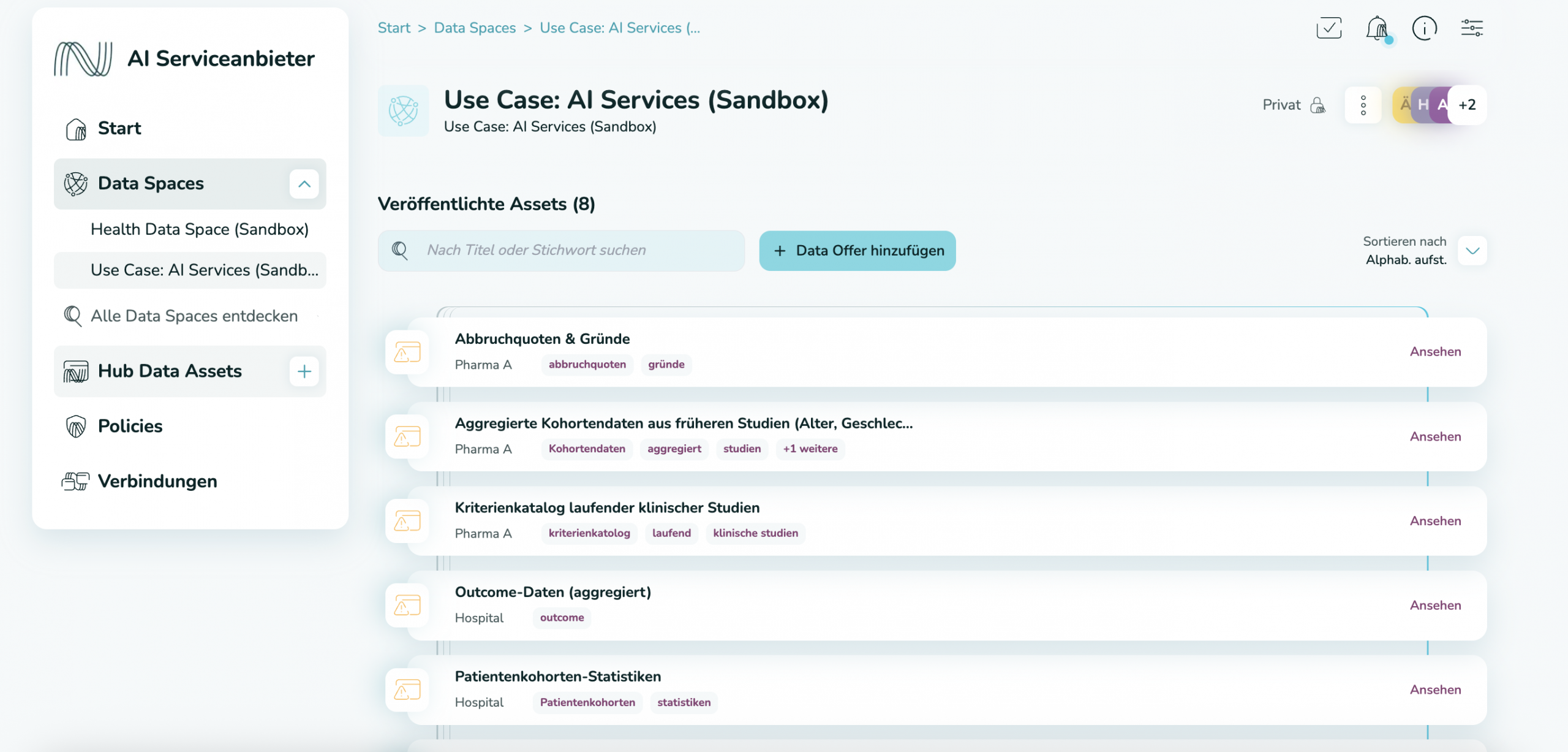Navigate to Data Spaces via breadcrumb
This screenshot has height=752, width=1568.
(475, 28)
